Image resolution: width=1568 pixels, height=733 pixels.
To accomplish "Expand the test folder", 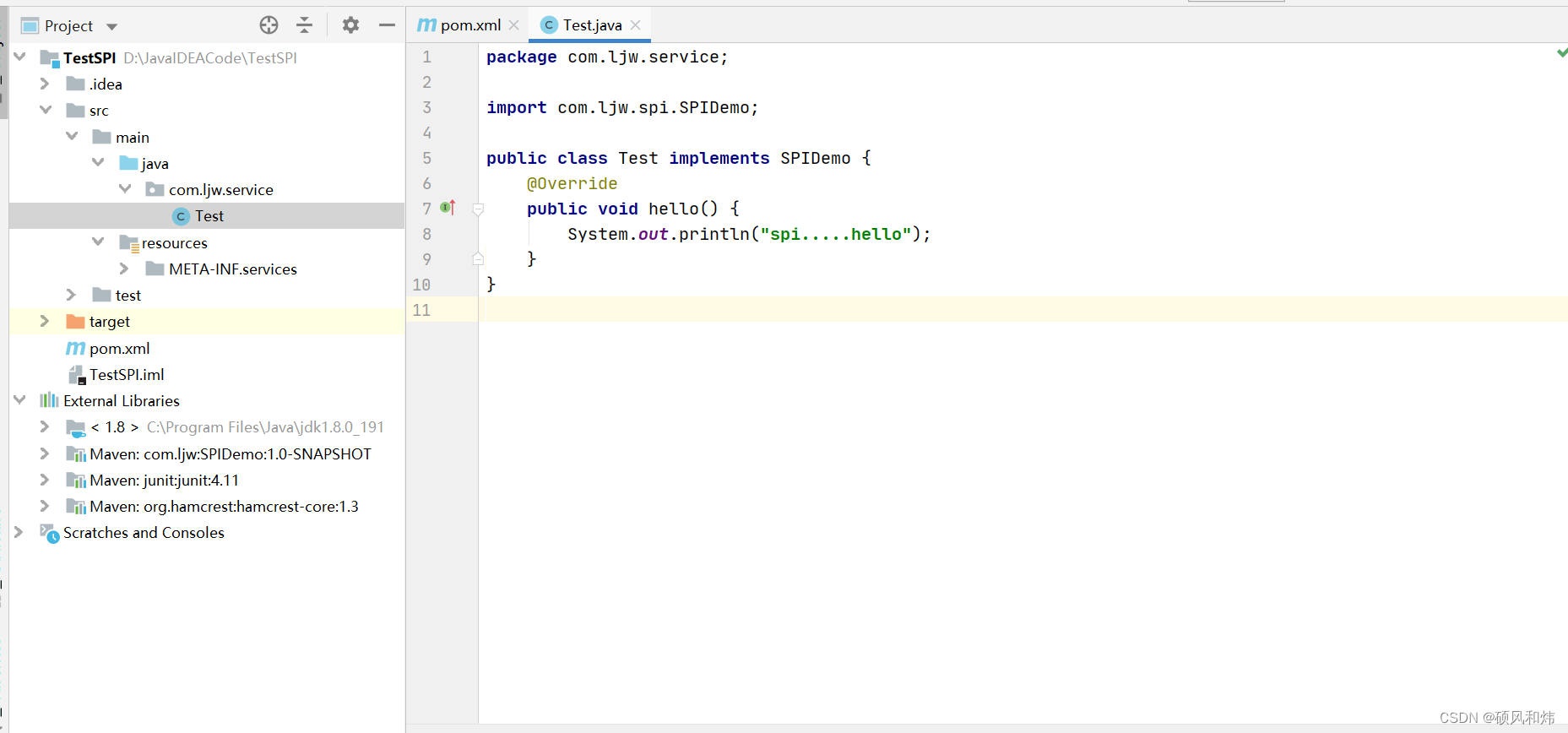I will pyautogui.click(x=72, y=294).
